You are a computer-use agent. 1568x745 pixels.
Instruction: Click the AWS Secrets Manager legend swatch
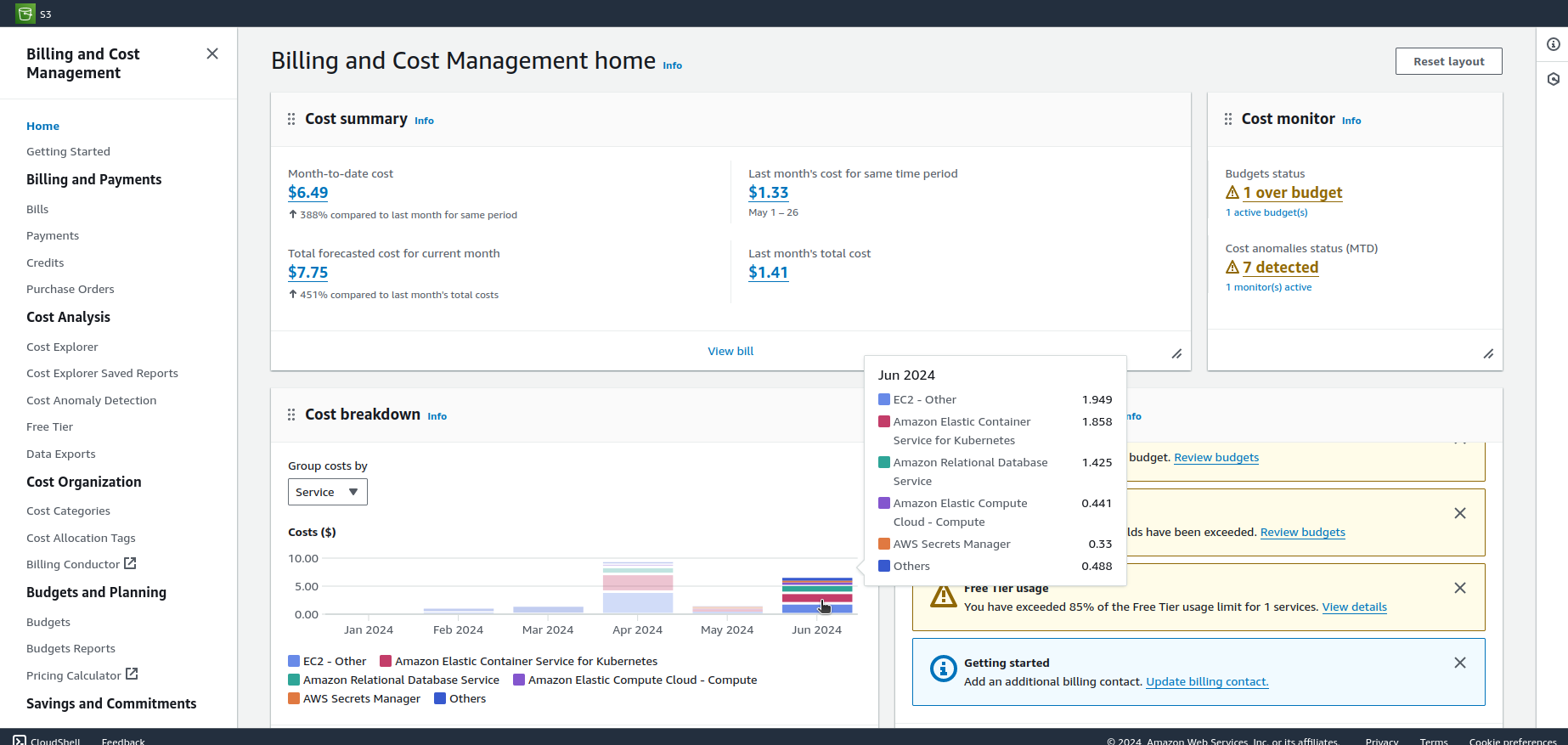coord(294,698)
